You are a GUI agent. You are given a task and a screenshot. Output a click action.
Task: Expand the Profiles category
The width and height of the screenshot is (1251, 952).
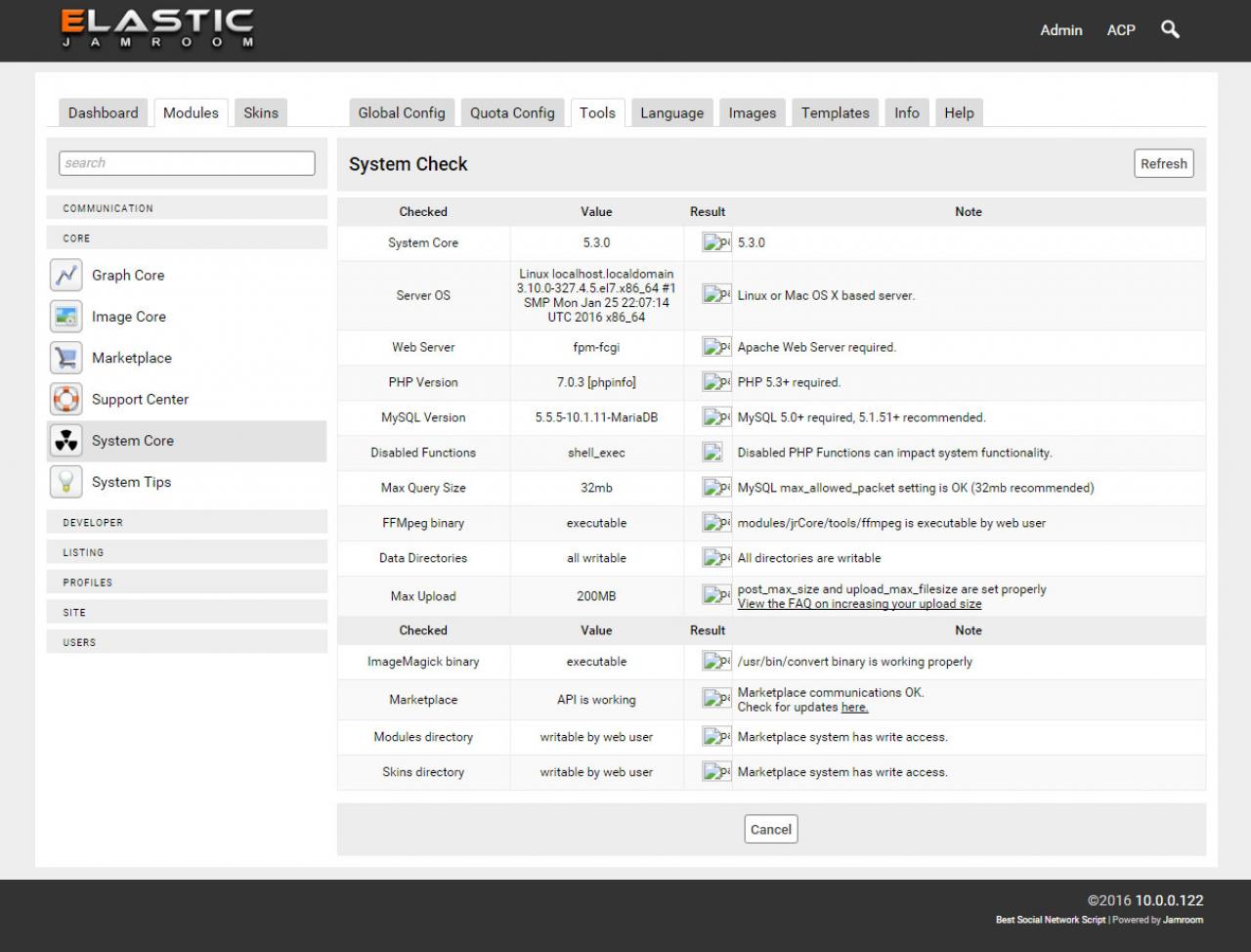(88, 583)
